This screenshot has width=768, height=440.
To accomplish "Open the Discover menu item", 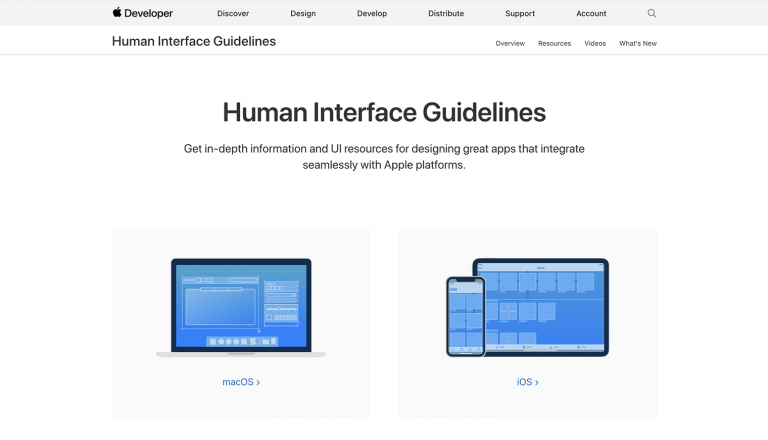I will [233, 14].
